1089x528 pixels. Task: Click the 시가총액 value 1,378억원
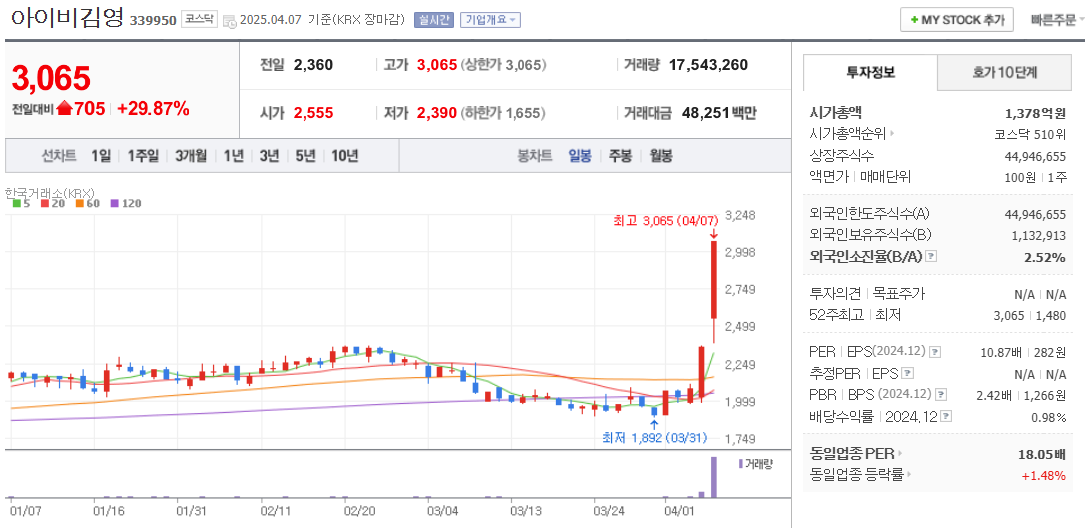tap(1036, 113)
